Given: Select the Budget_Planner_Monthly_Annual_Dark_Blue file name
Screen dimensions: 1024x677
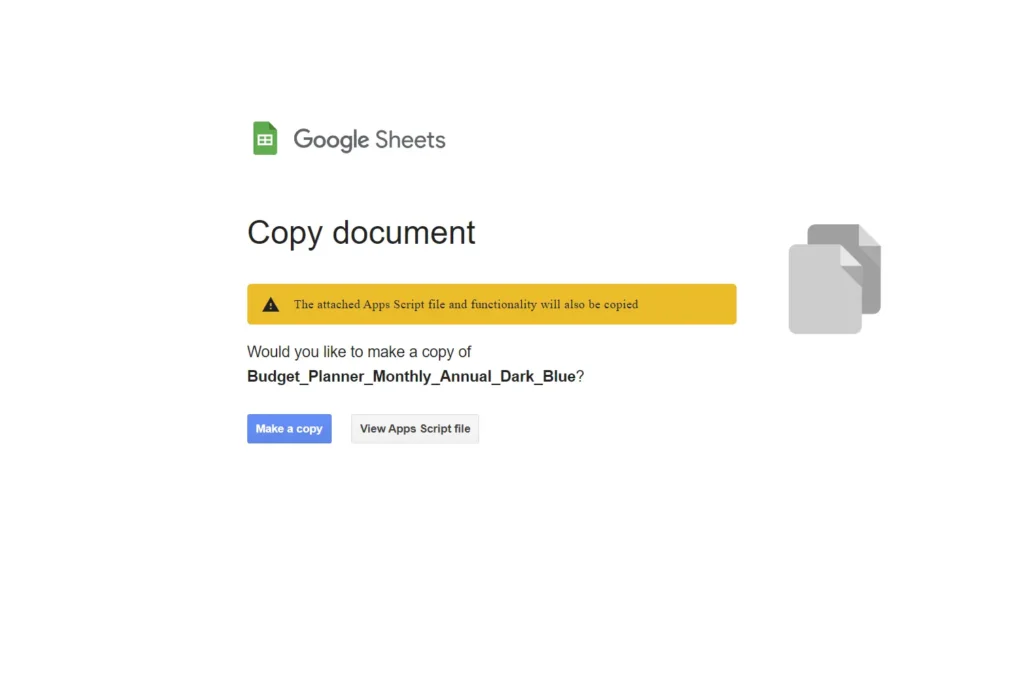Looking at the screenshot, I should click(411, 377).
